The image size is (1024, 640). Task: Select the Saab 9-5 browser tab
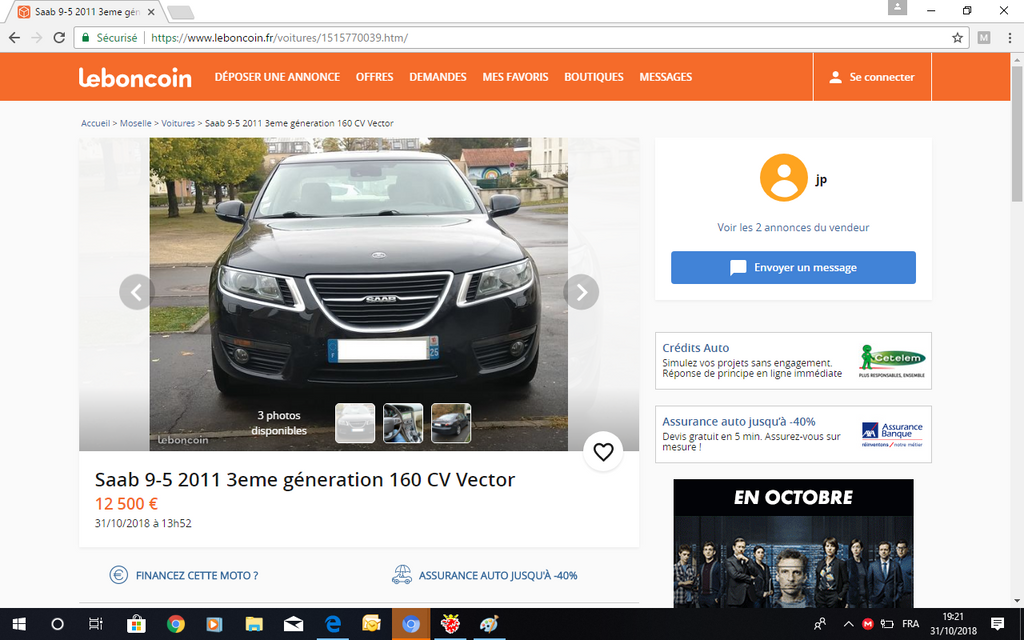pos(87,12)
